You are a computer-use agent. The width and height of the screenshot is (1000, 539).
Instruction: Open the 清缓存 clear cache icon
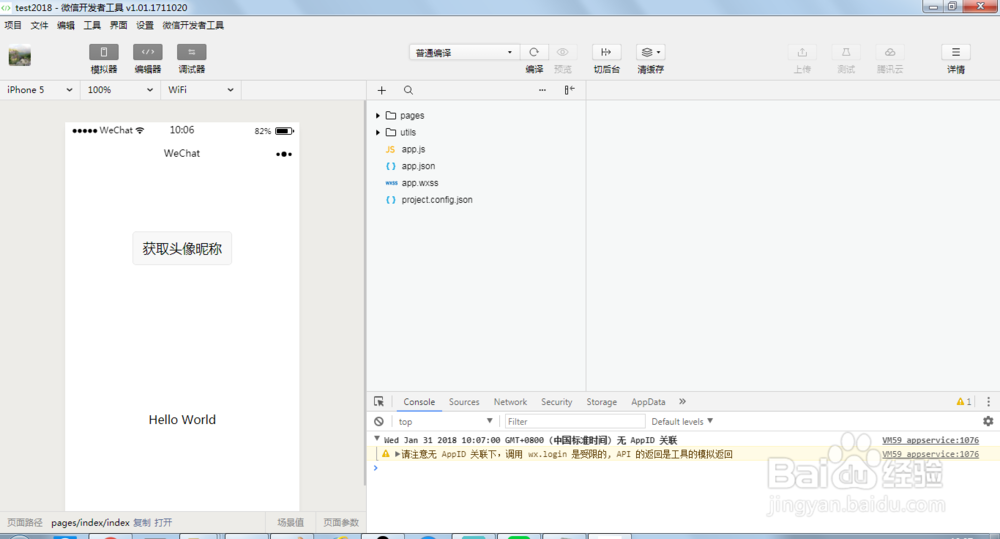tap(650, 52)
